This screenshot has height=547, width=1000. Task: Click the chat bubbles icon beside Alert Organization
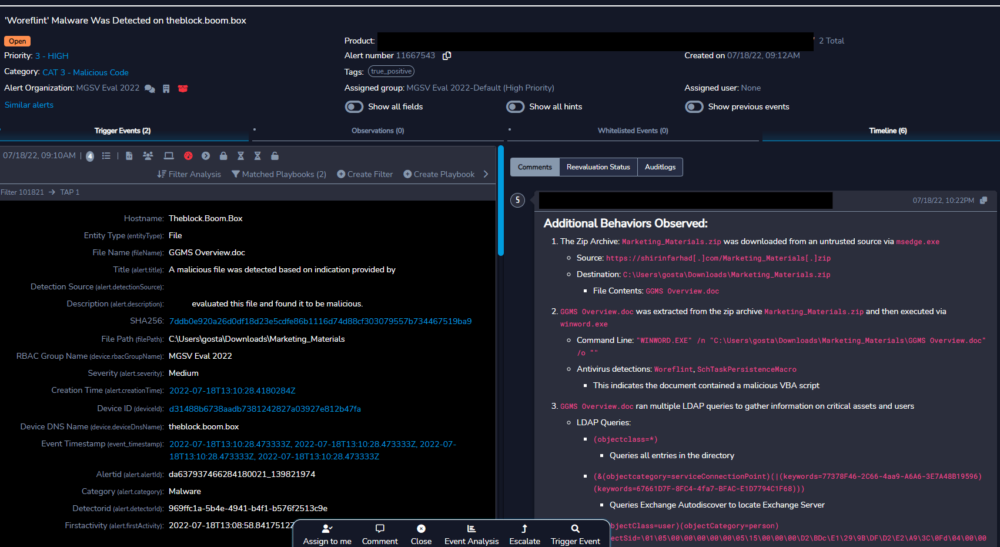coord(150,89)
